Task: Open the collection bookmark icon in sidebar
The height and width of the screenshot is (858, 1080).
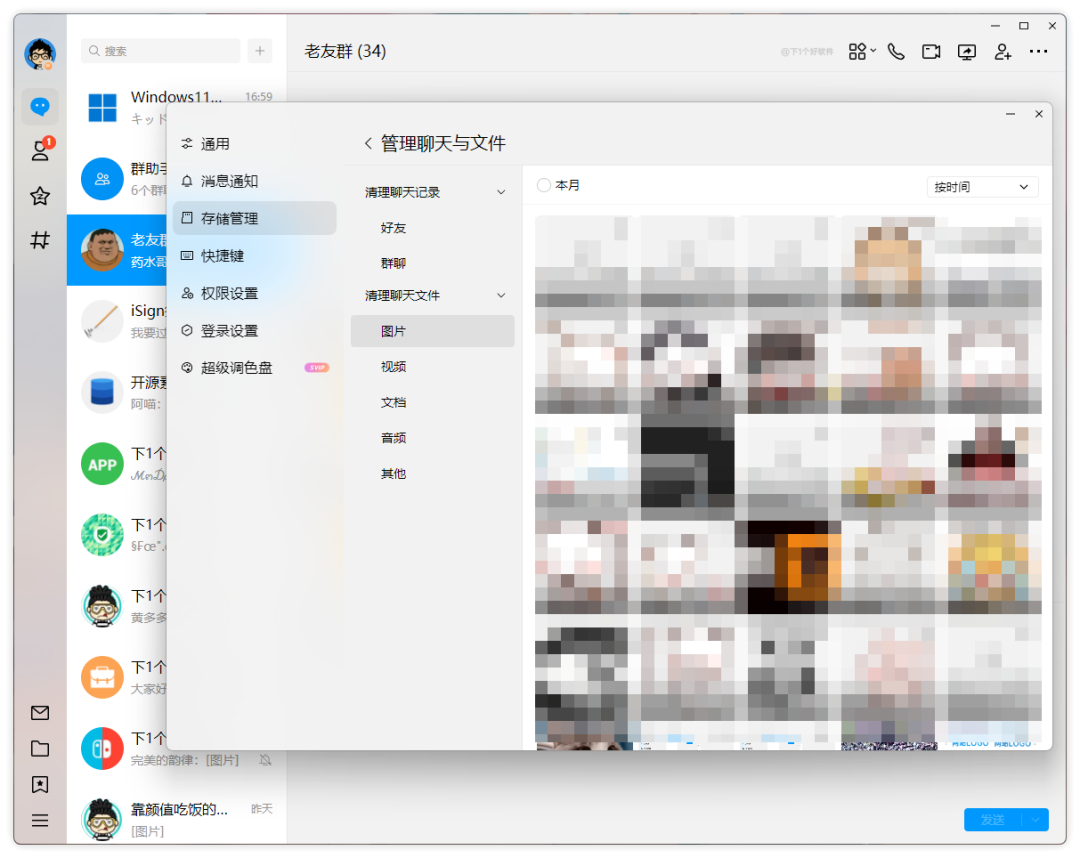Action: pos(40,784)
